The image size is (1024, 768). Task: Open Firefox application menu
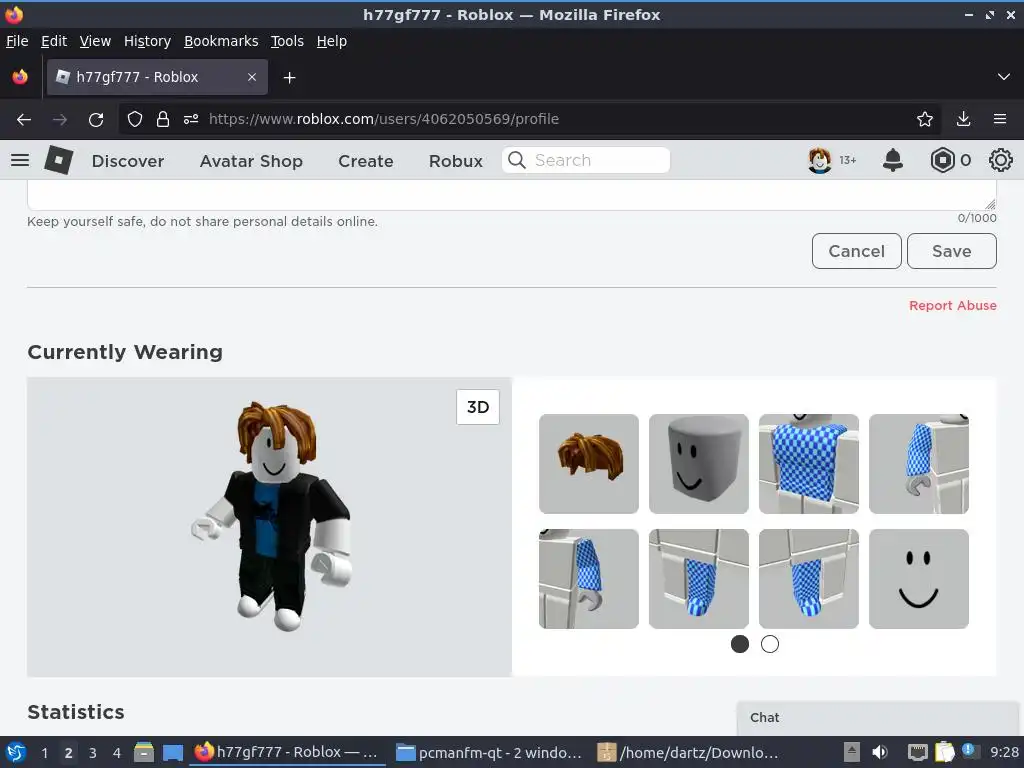(1000, 119)
